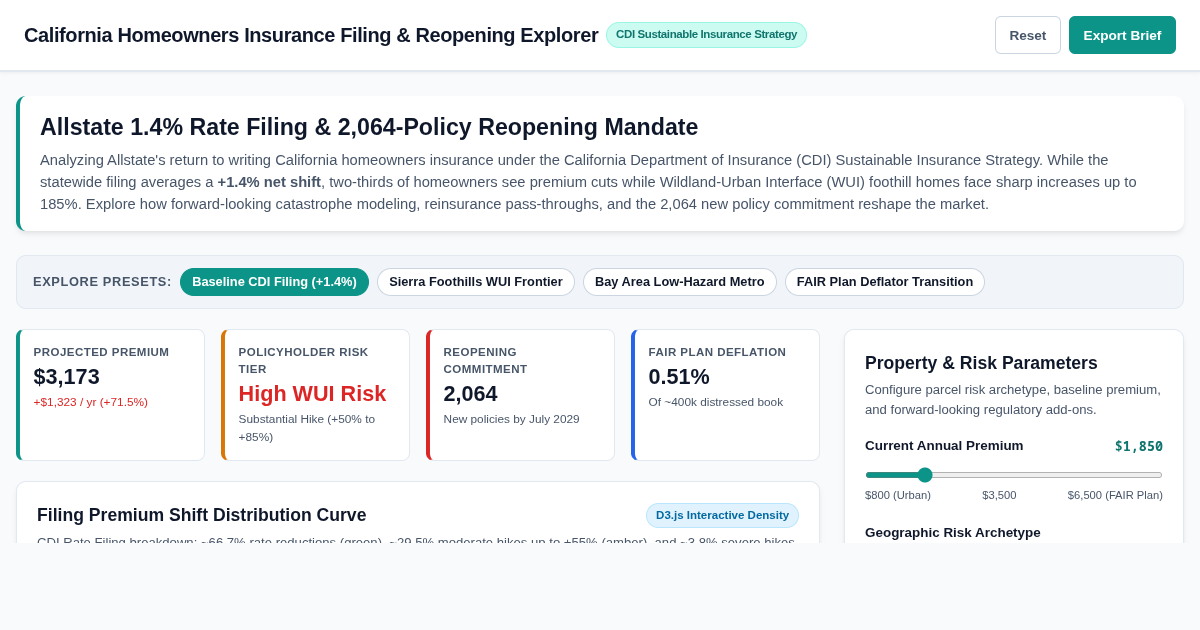Click the $3,500 slider midpoint label
The image size is (1200, 630).
point(999,495)
